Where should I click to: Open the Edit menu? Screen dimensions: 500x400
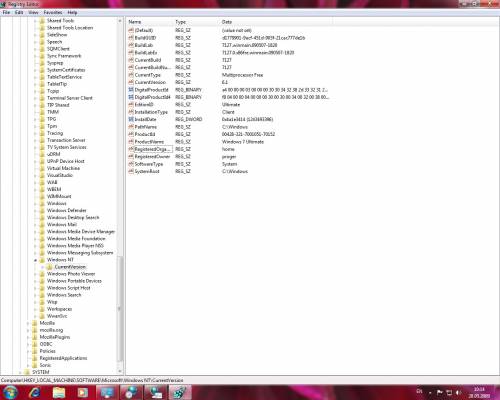[x=19, y=13]
